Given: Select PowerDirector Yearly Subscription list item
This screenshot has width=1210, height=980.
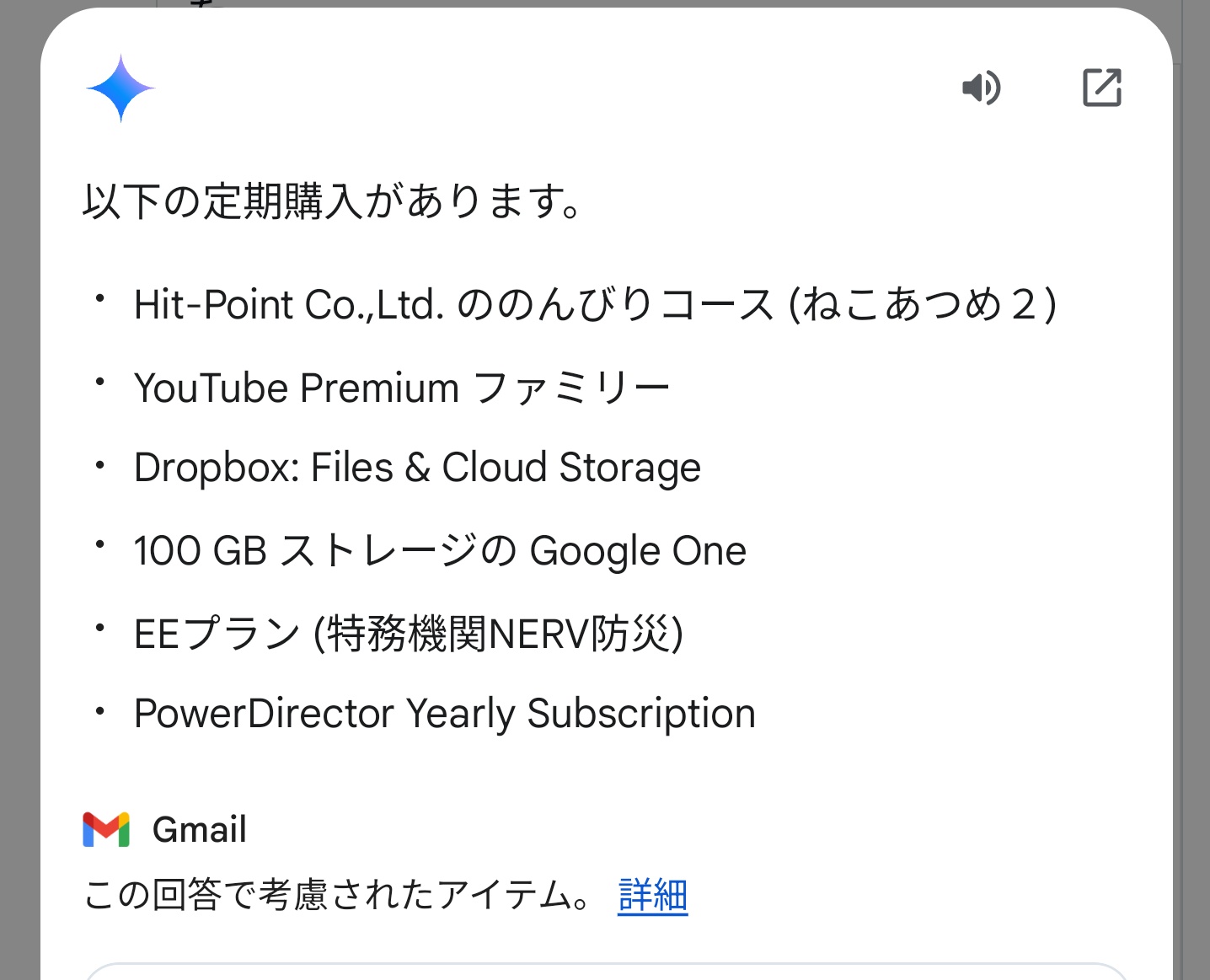Looking at the screenshot, I should (x=445, y=714).
